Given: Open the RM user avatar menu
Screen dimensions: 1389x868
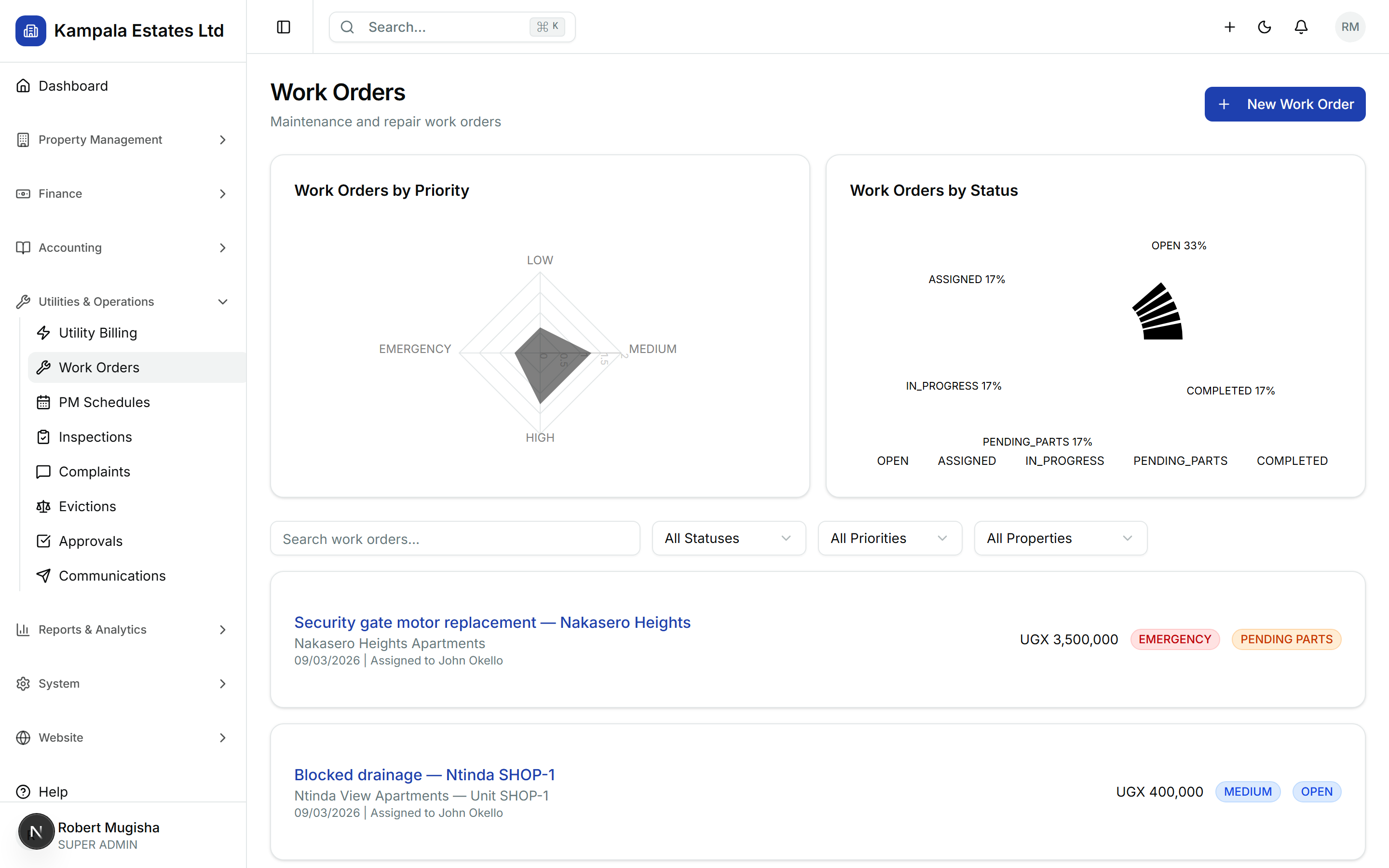Looking at the screenshot, I should 1350,27.
